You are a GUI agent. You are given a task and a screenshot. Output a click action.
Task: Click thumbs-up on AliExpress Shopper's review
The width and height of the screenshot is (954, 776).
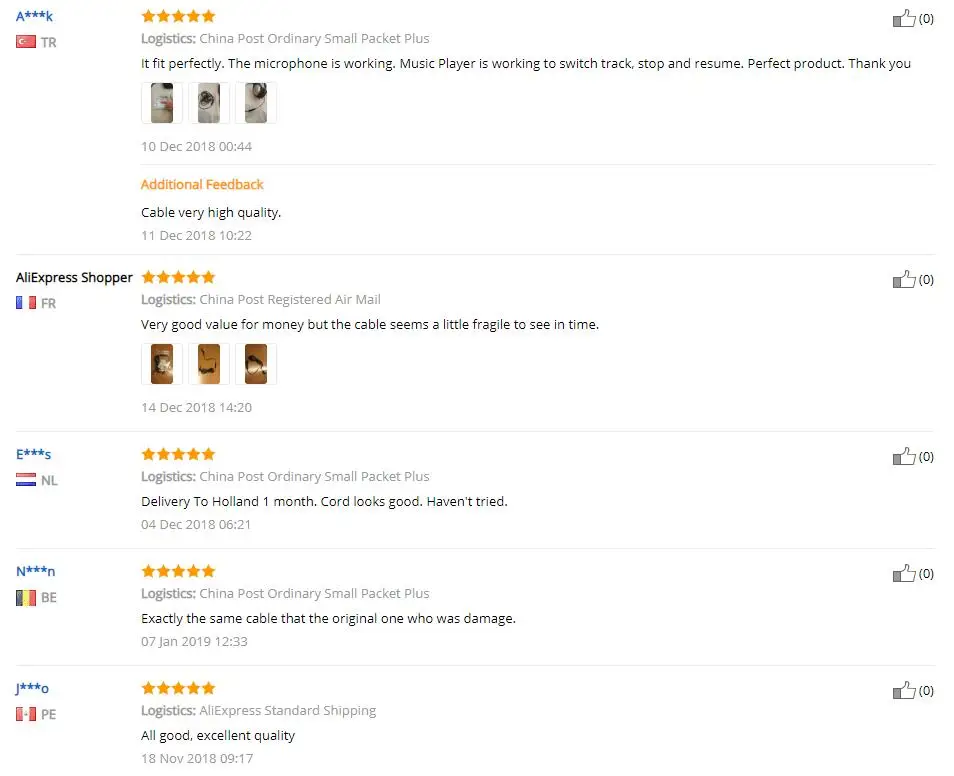tap(904, 279)
